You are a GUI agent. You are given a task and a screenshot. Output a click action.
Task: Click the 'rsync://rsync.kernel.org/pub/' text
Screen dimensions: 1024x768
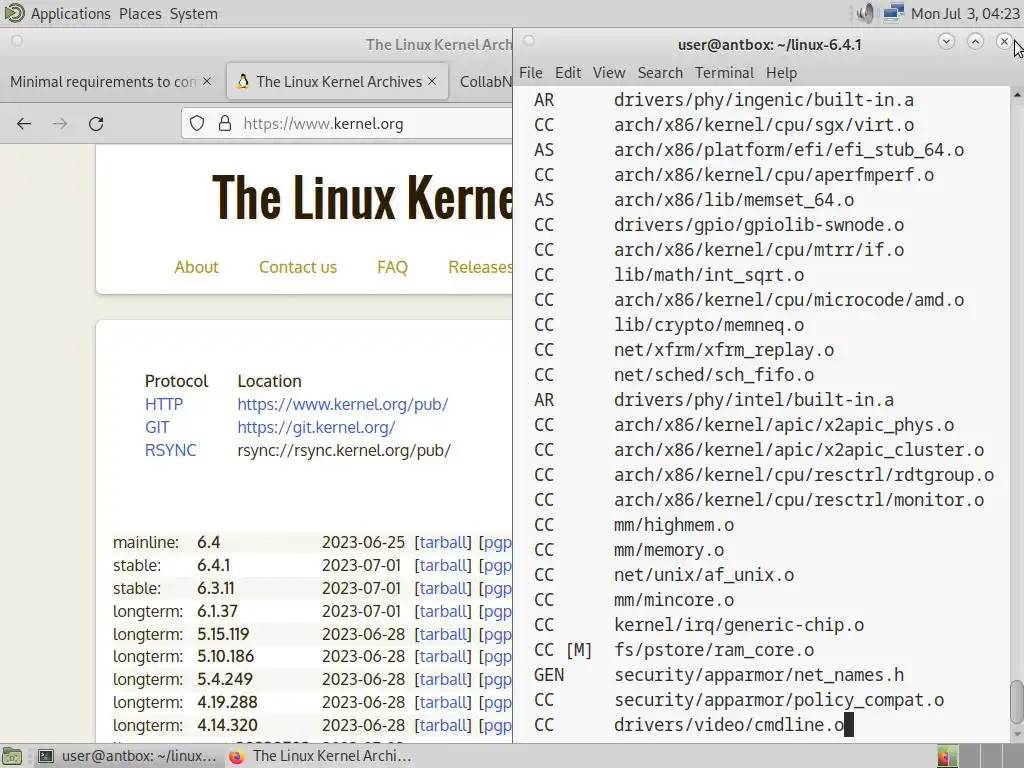point(344,450)
